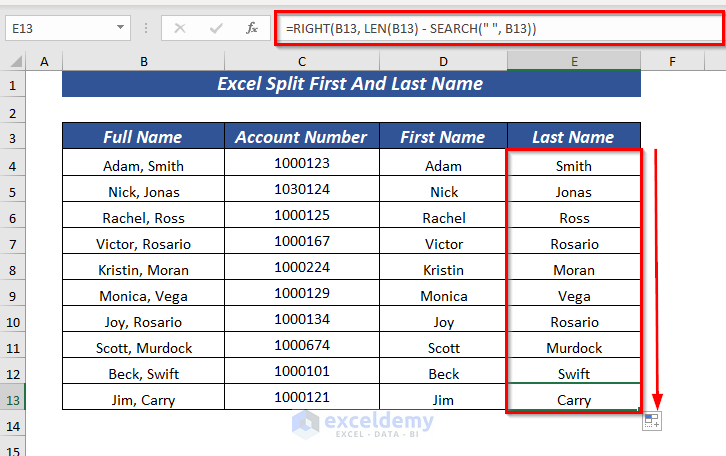The height and width of the screenshot is (456, 726).
Task: Click the Name Box showing E13
Action: (68, 28)
